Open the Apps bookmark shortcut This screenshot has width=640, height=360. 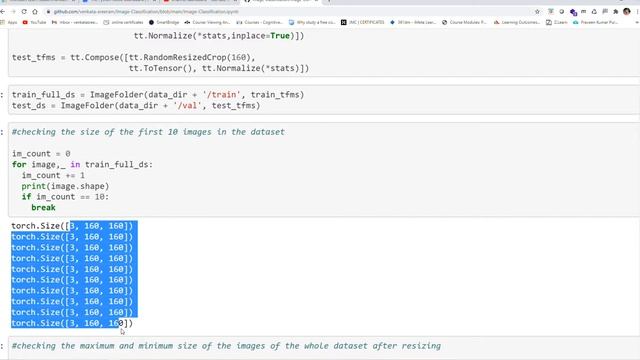tap(9, 22)
